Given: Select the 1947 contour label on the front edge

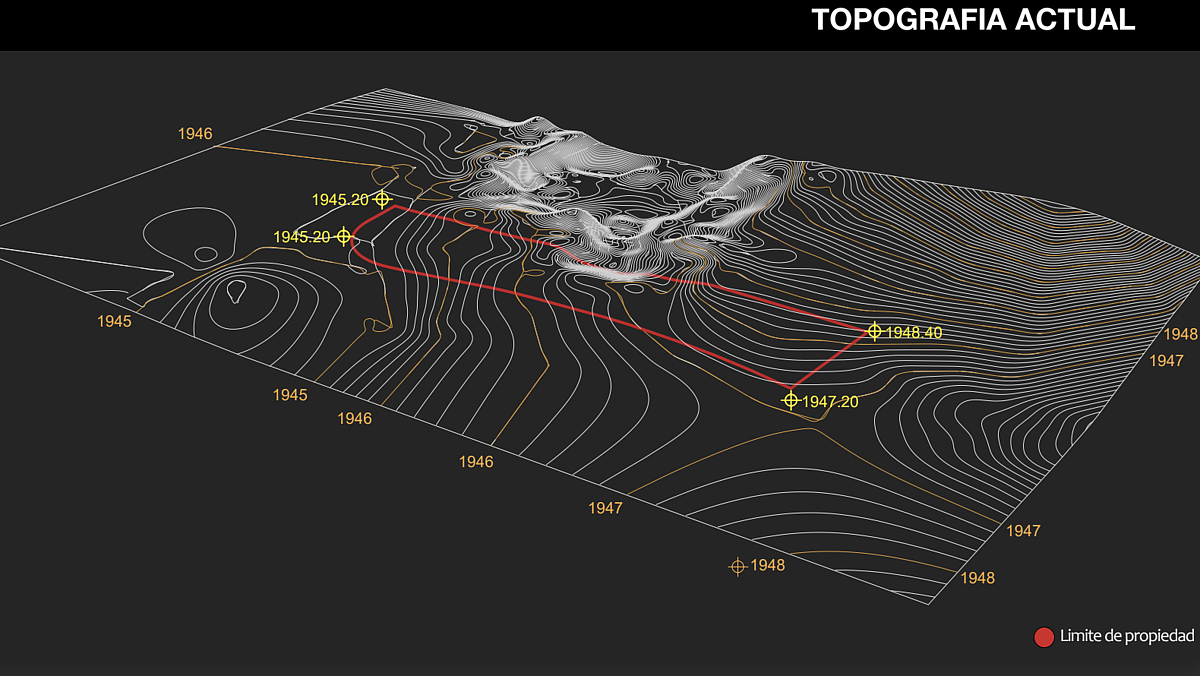Looking at the screenshot, I should pos(606,508).
